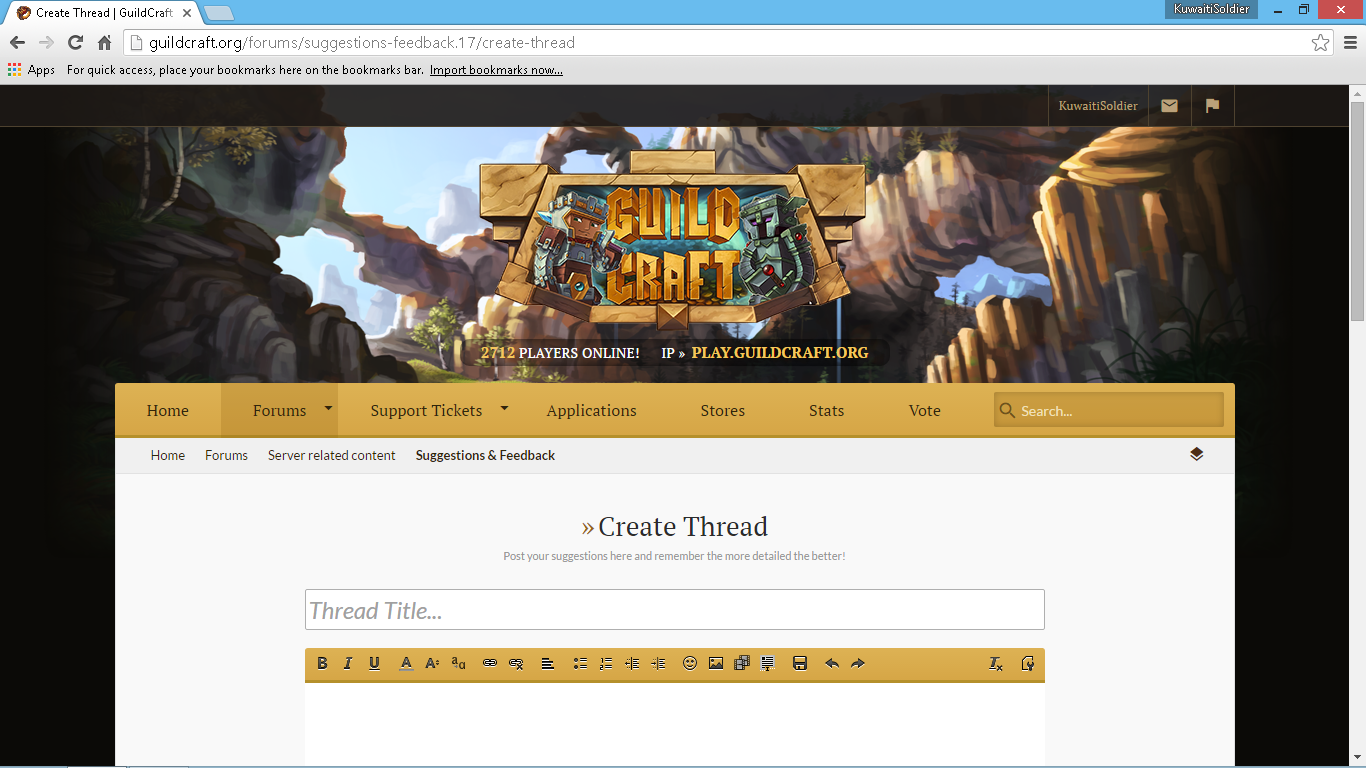Go to Home breadcrumb link
Image resolution: width=1366 pixels, height=768 pixels.
pos(168,455)
